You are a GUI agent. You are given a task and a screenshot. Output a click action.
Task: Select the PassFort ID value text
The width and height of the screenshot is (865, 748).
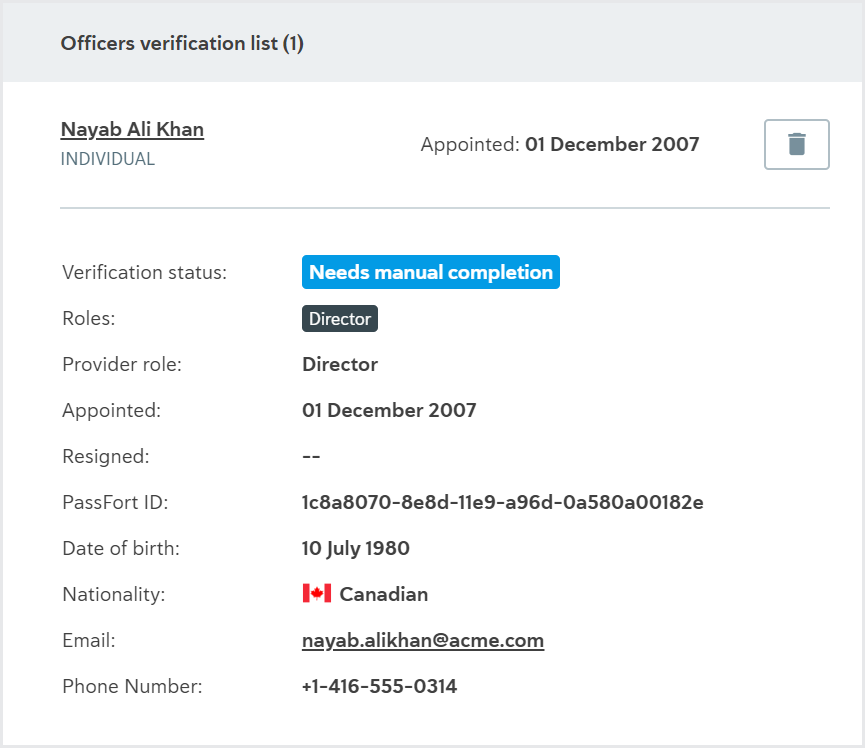click(503, 503)
